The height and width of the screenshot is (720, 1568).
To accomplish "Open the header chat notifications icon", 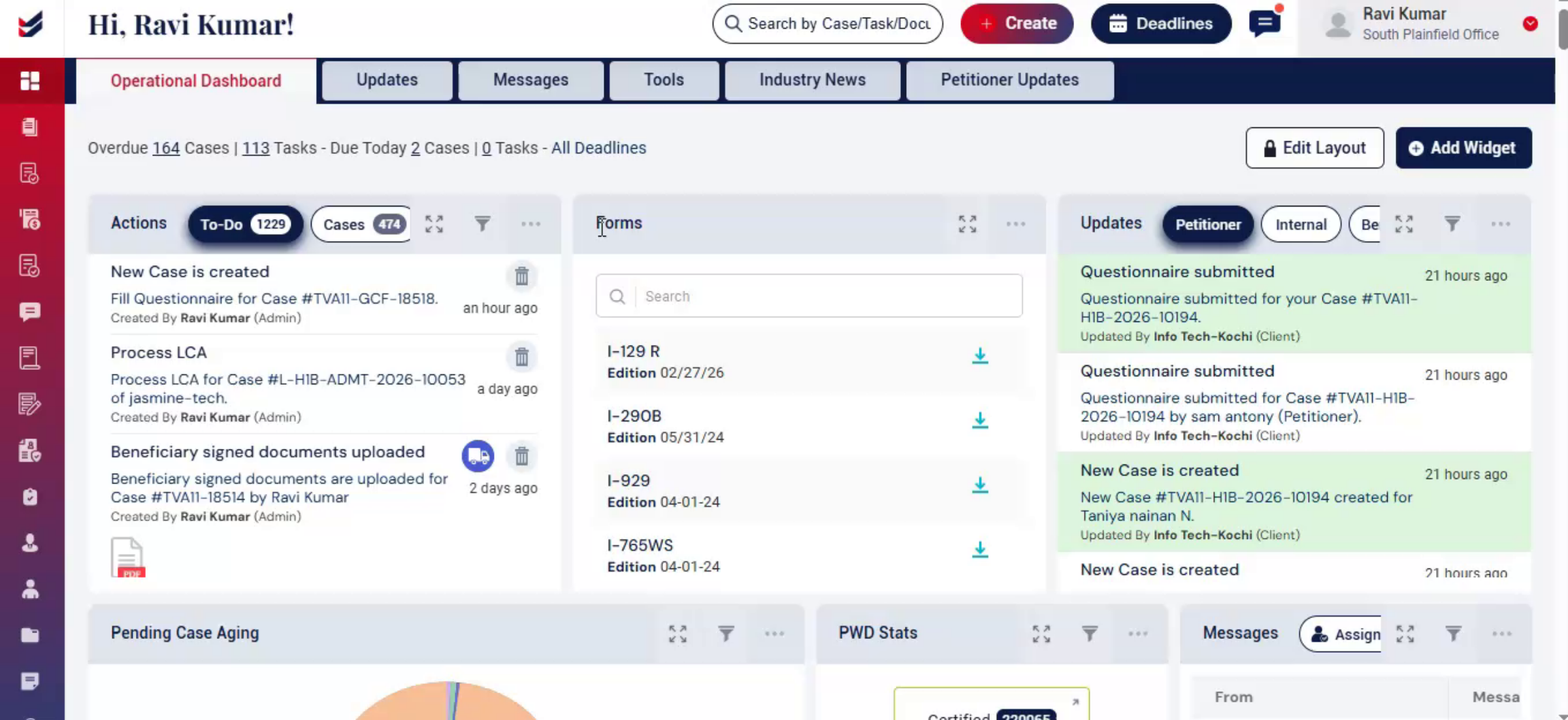I will [x=1265, y=24].
